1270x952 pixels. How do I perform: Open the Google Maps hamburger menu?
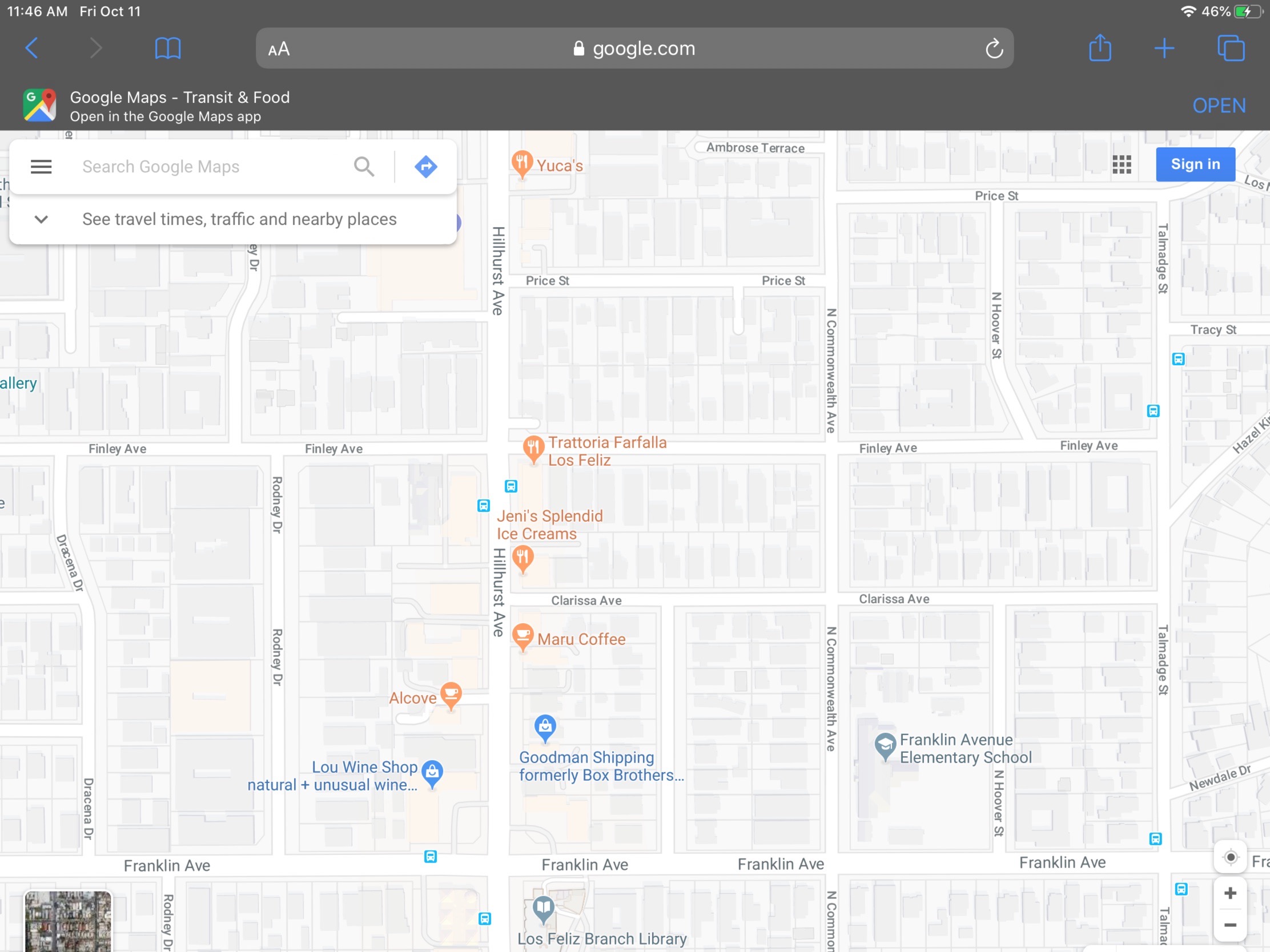(x=41, y=167)
